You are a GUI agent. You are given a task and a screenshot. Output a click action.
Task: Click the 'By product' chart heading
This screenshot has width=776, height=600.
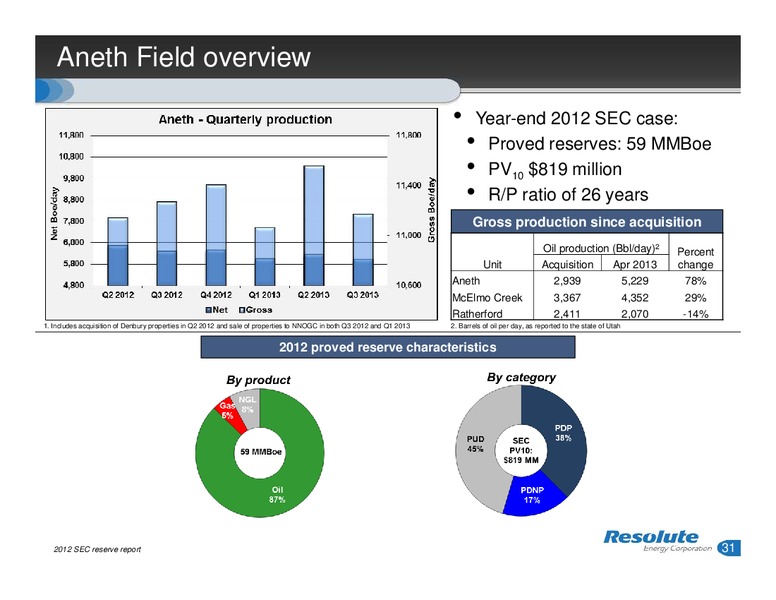258,380
